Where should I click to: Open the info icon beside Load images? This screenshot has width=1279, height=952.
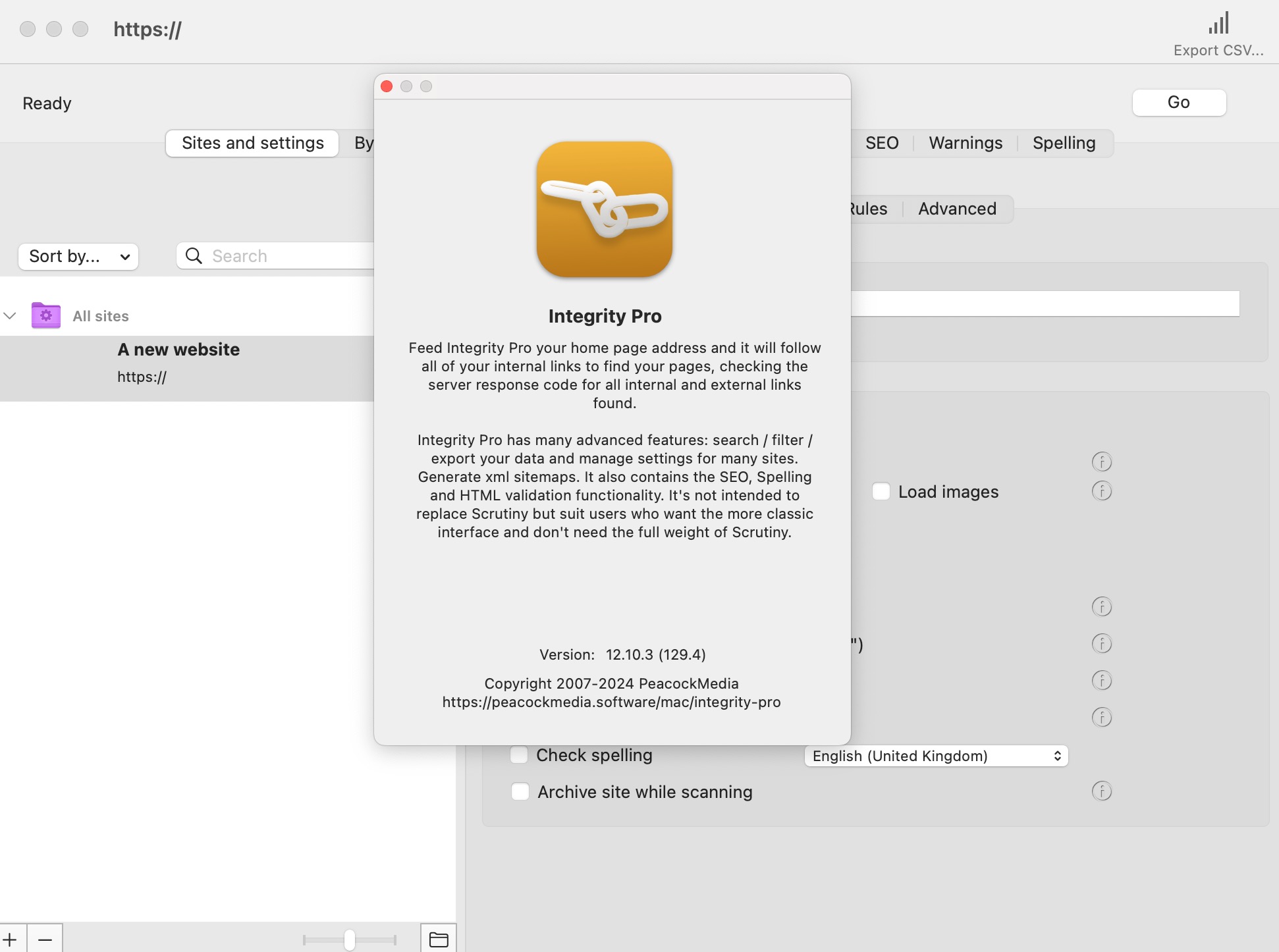1102,491
